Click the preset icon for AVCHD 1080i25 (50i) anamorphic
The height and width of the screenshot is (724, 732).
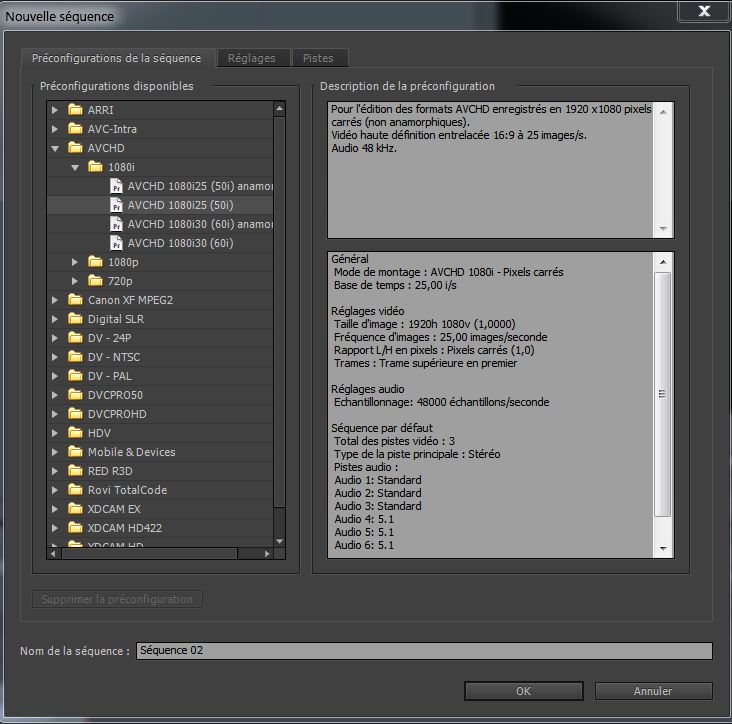(116, 186)
